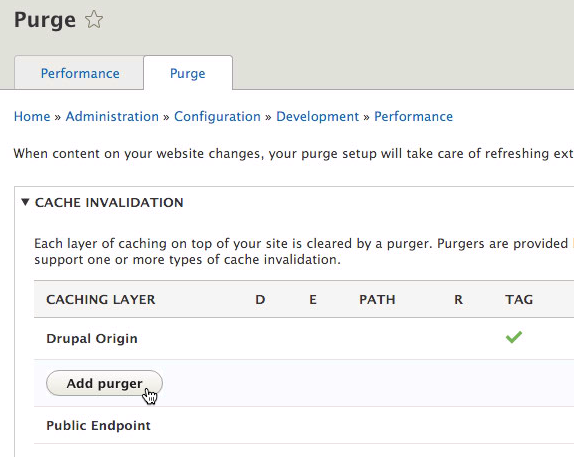Click the PATH column header
574x457 pixels.
pos(377,300)
